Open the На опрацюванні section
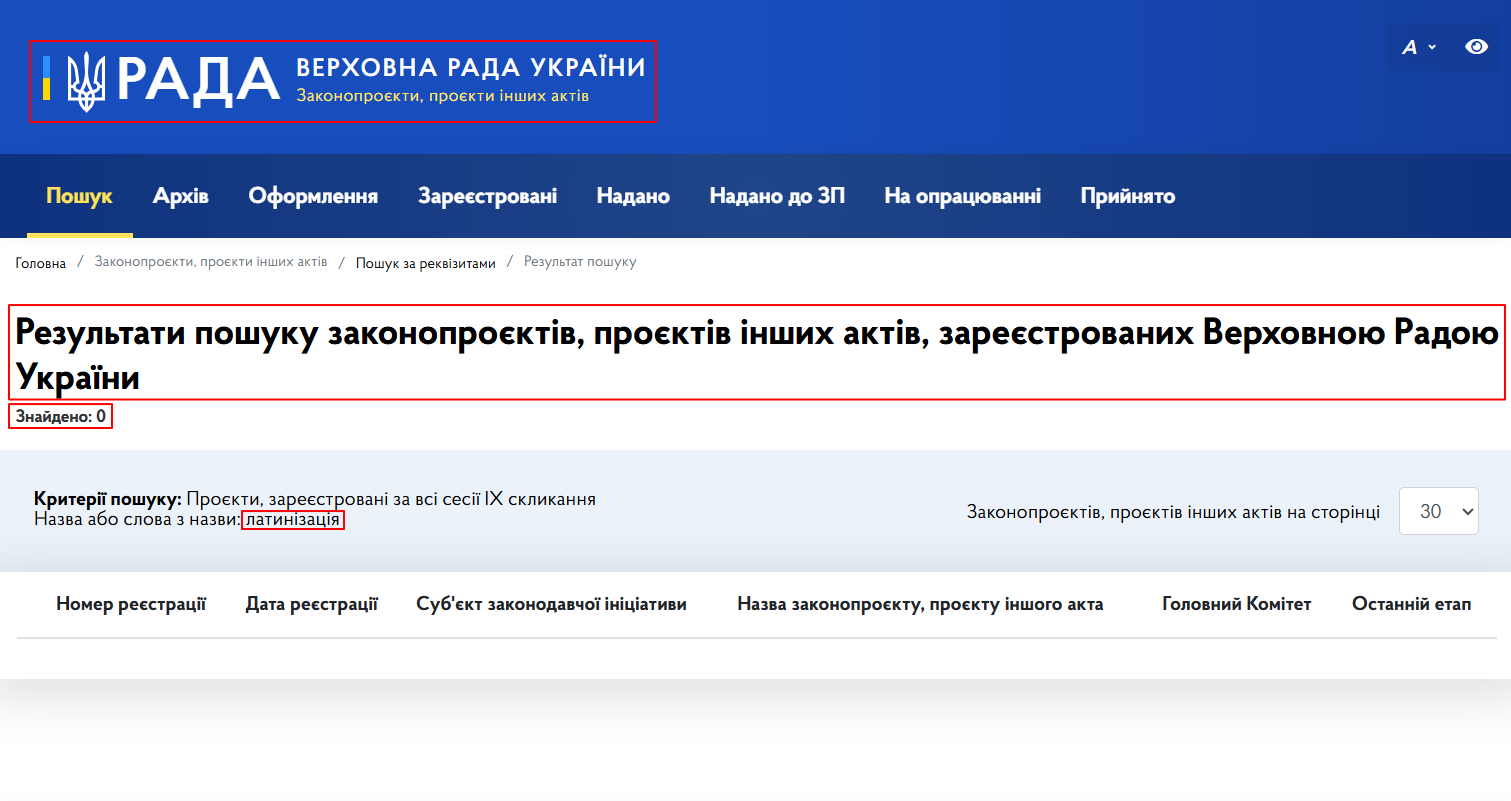The width and height of the screenshot is (1511, 801). [x=962, y=196]
